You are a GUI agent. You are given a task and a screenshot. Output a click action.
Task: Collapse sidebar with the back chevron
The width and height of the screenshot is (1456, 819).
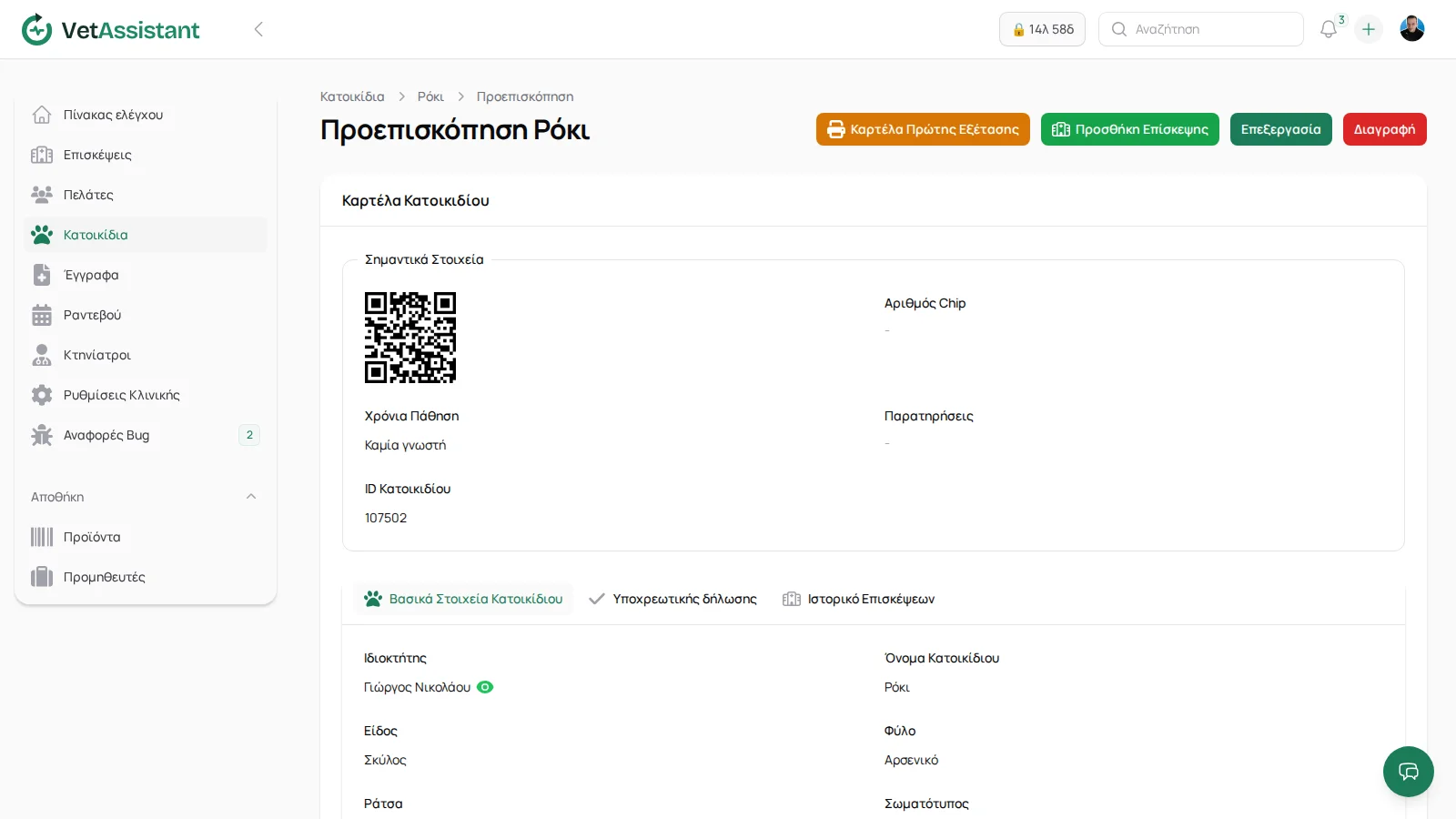pos(258,29)
